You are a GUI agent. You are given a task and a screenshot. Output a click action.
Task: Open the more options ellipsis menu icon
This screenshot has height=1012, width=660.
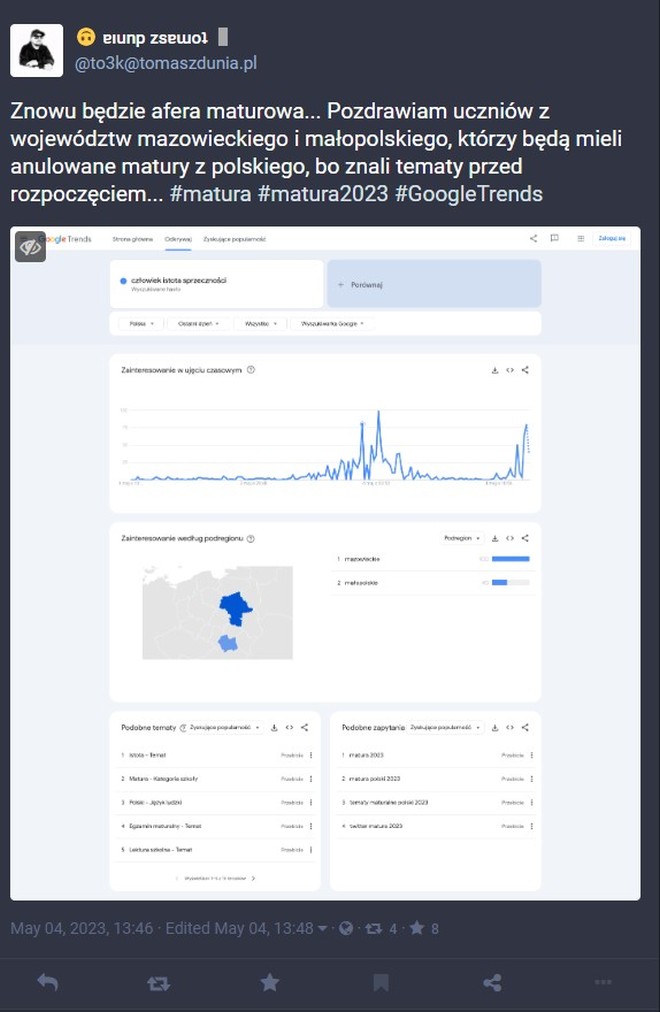coord(603,983)
